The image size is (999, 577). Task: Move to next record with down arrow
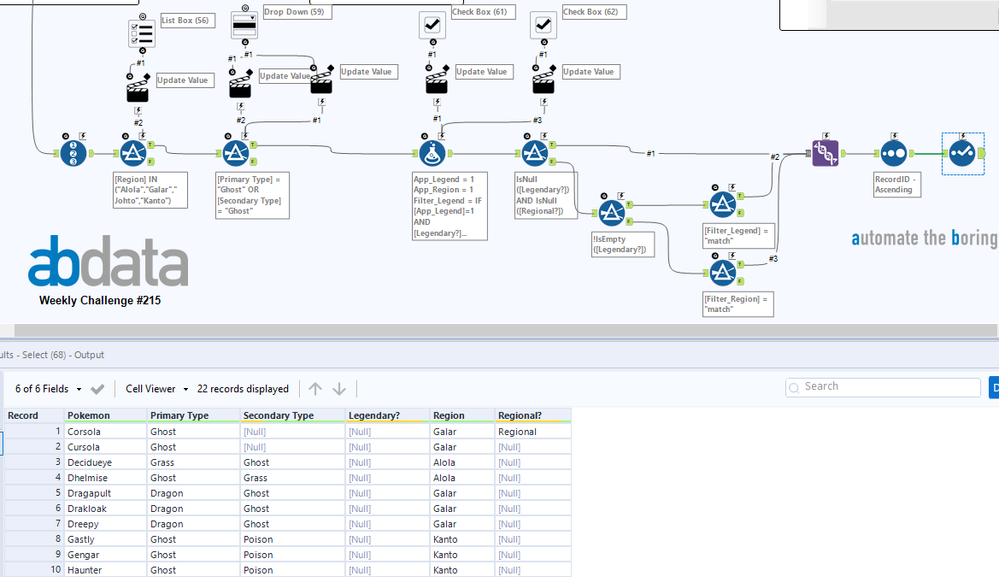tap(339, 388)
